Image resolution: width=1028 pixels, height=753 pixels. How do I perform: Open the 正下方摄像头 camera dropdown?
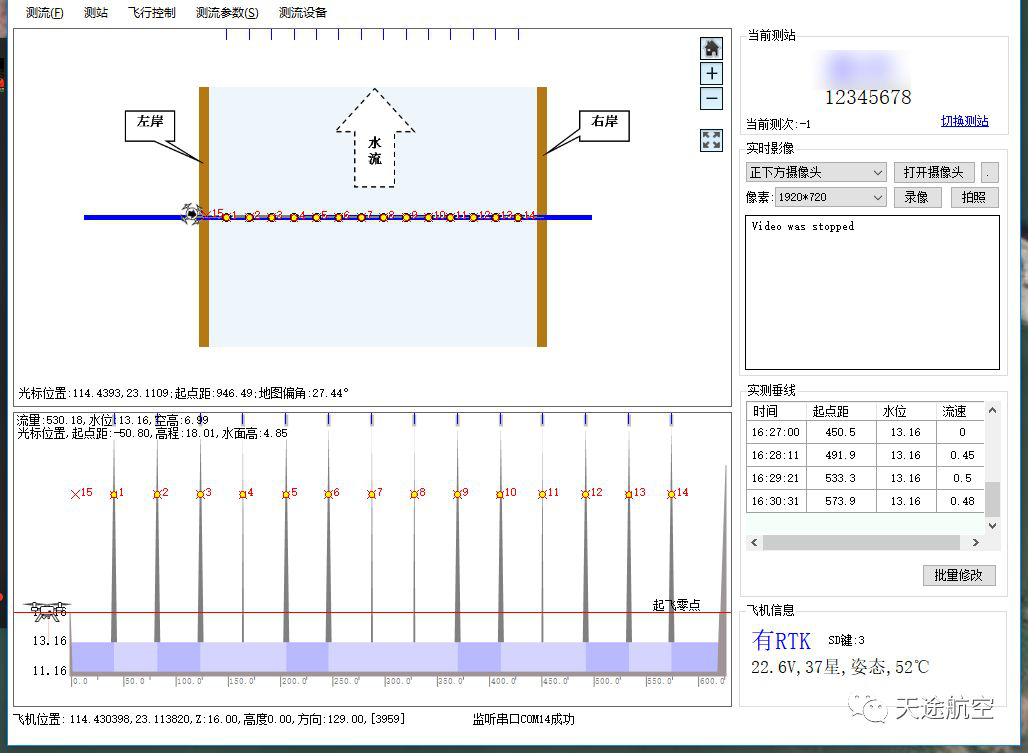816,172
